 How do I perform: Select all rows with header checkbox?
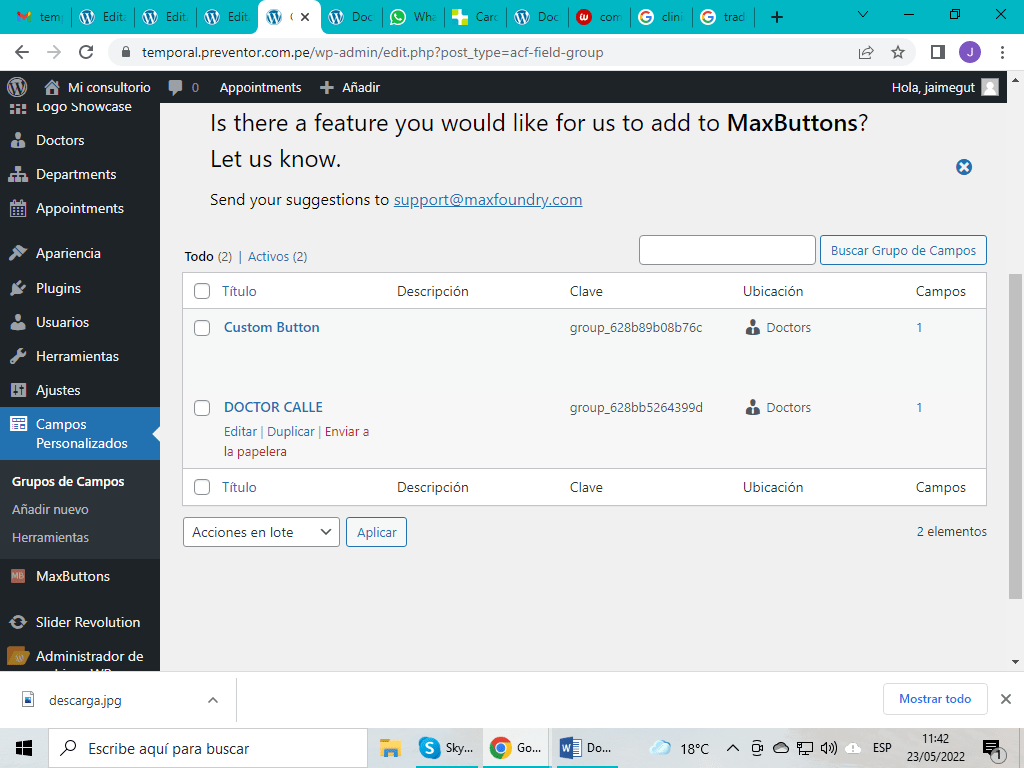(202, 291)
